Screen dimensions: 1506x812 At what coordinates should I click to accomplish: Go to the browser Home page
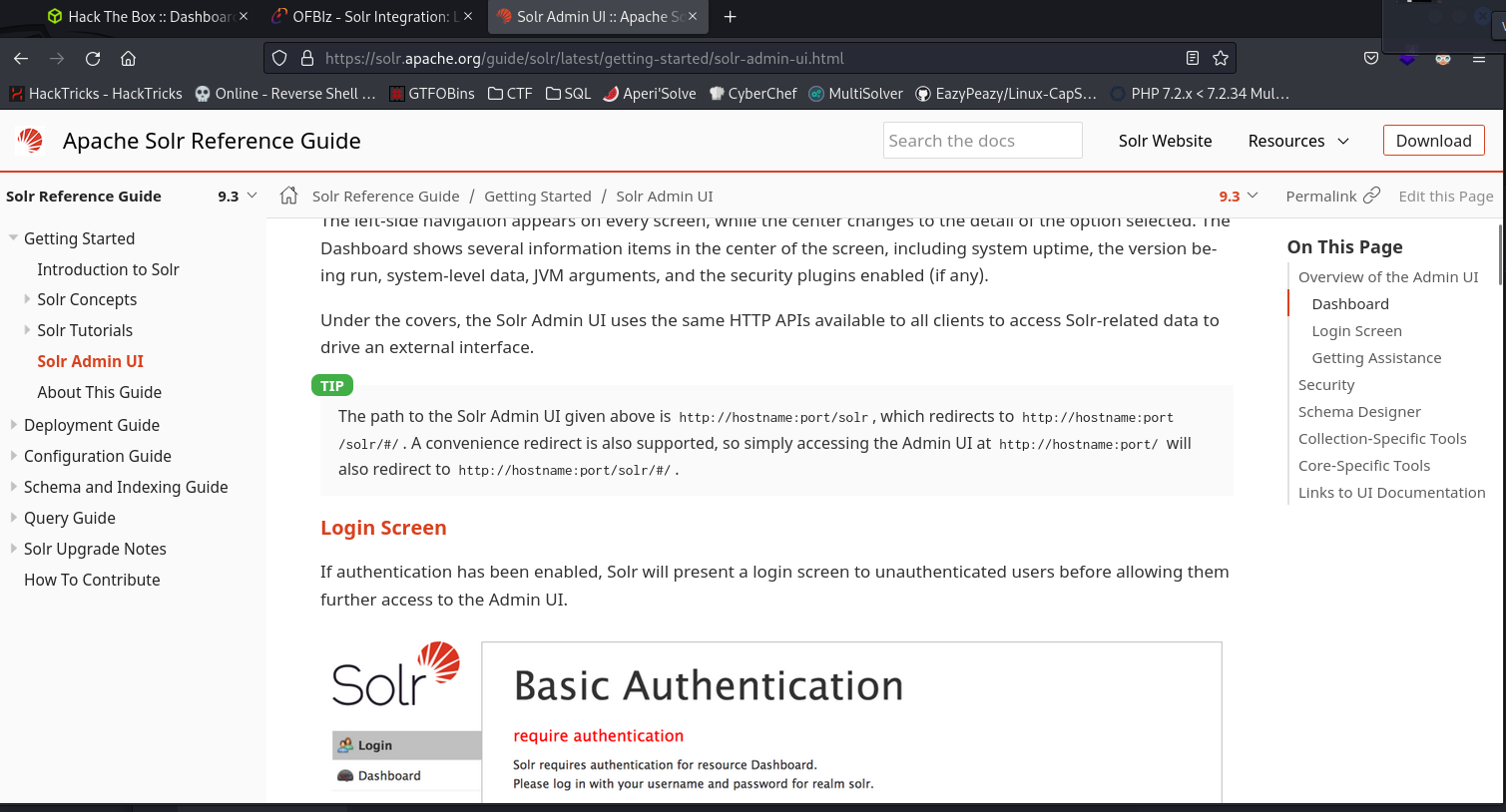(x=129, y=59)
